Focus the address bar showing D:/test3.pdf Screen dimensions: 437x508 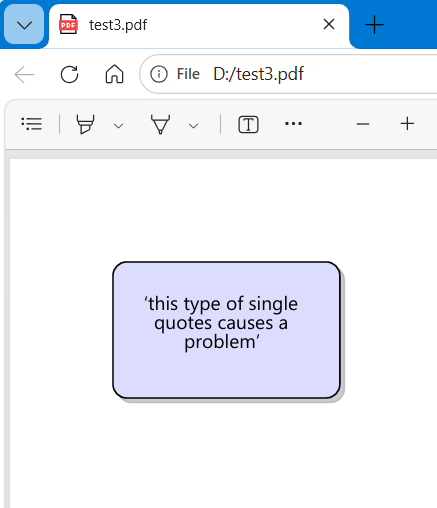pos(288,74)
